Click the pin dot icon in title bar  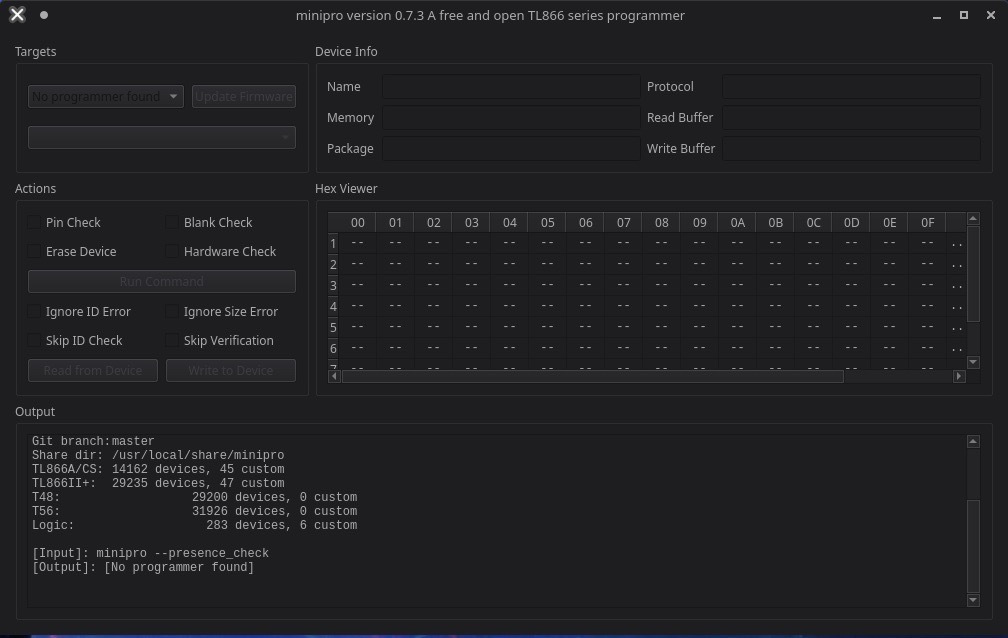click(x=44, y=15)
